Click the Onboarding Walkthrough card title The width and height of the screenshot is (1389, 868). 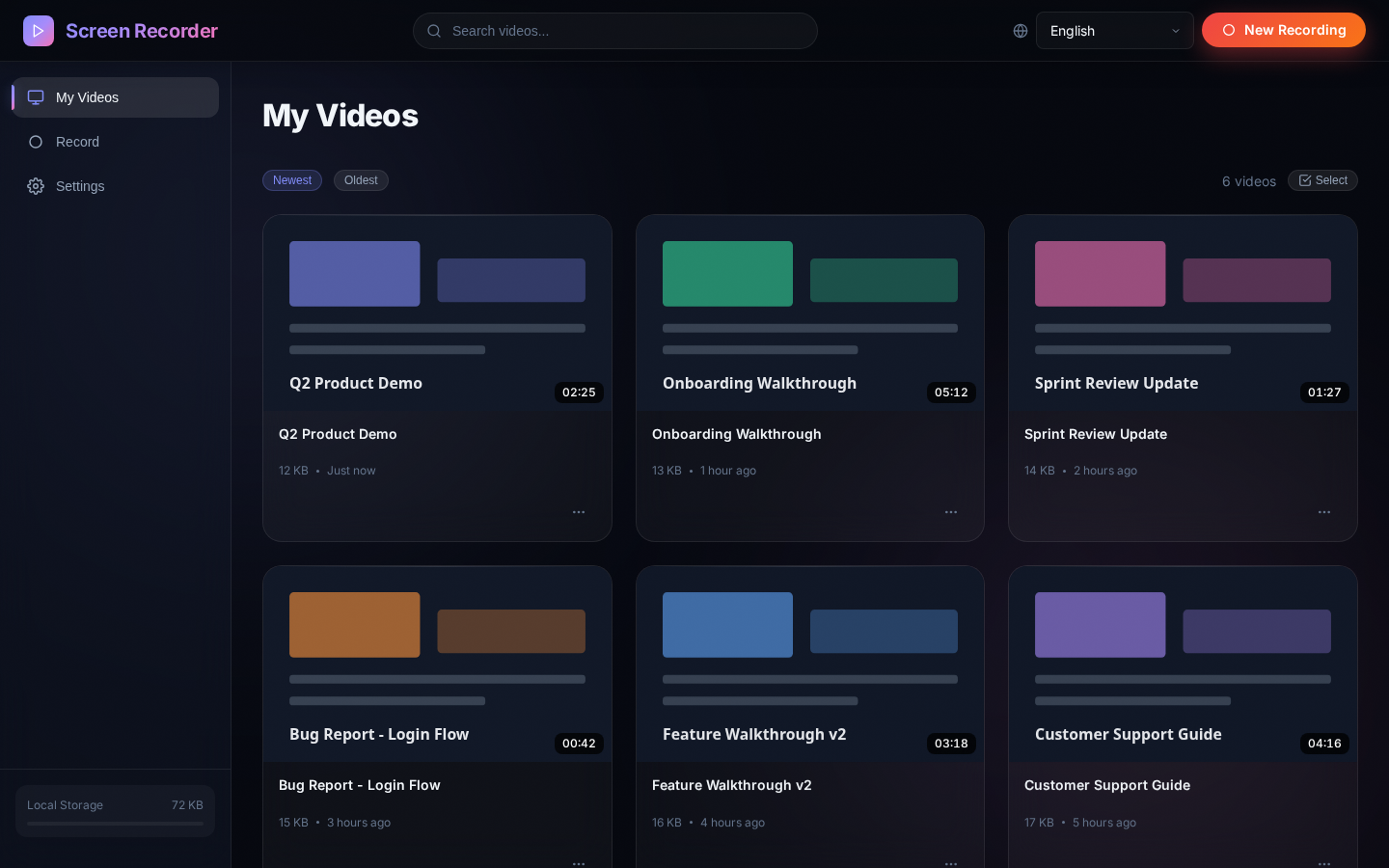pos(737,434)
